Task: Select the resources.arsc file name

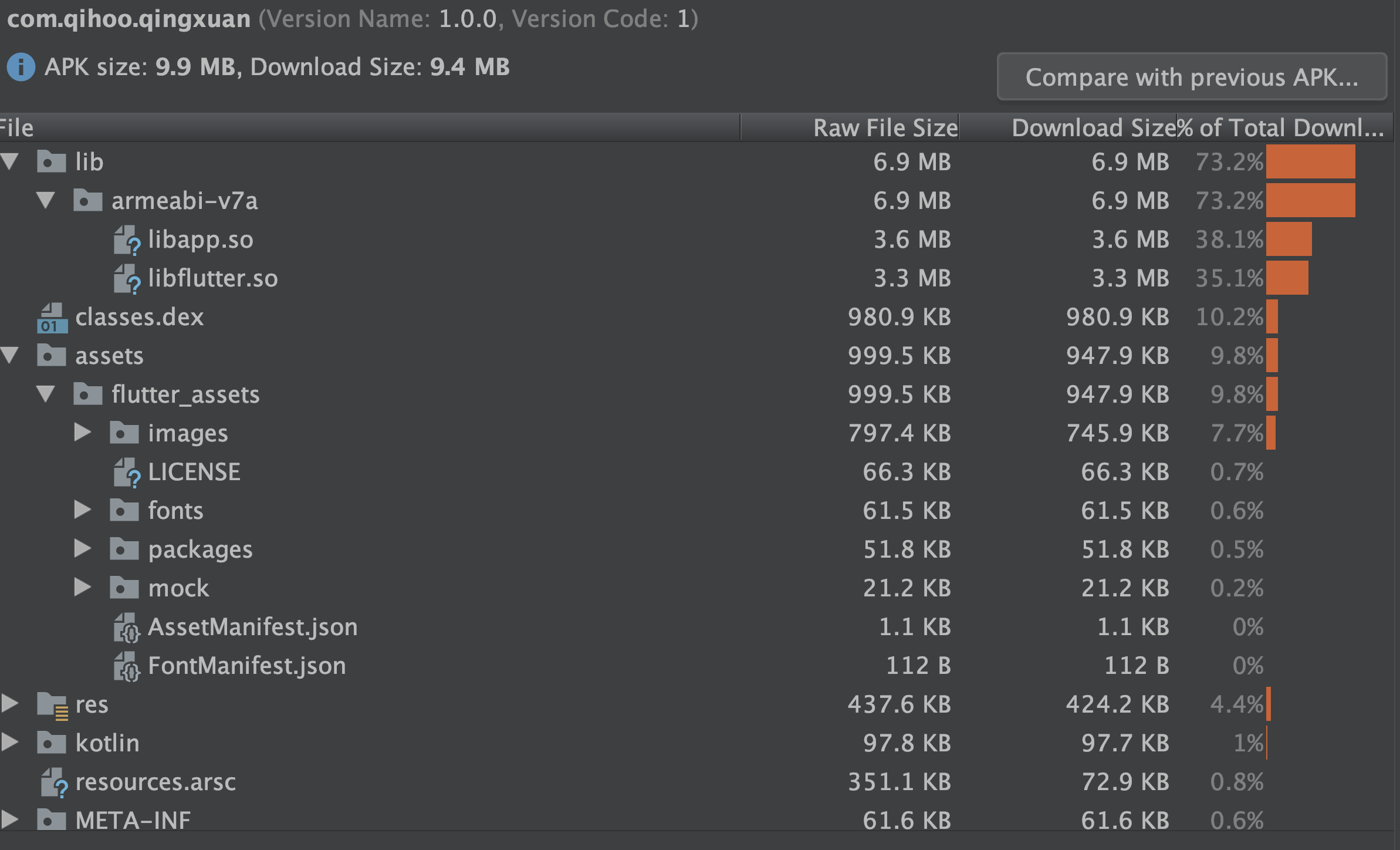Action: point(155,782)
